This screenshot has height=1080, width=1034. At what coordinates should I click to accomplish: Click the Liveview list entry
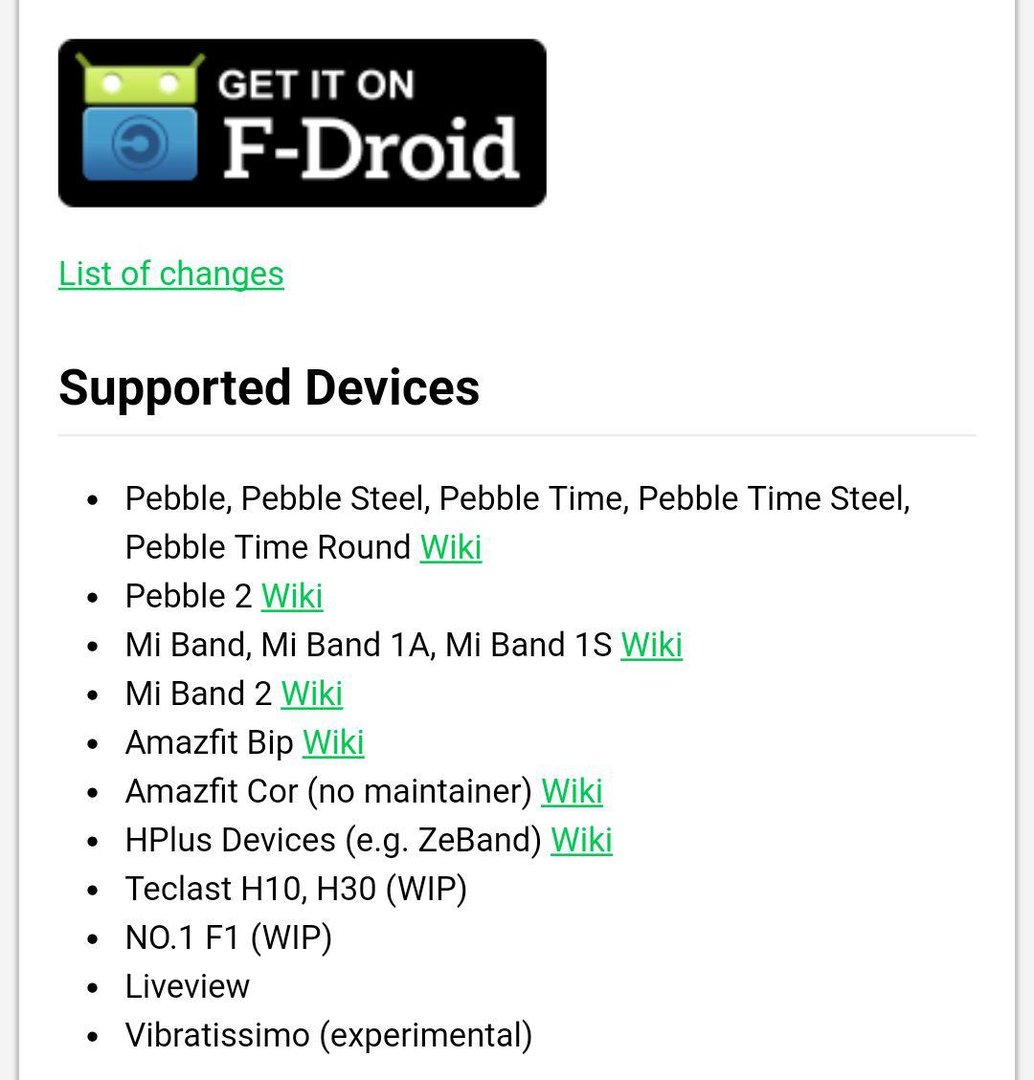(187, 986)
